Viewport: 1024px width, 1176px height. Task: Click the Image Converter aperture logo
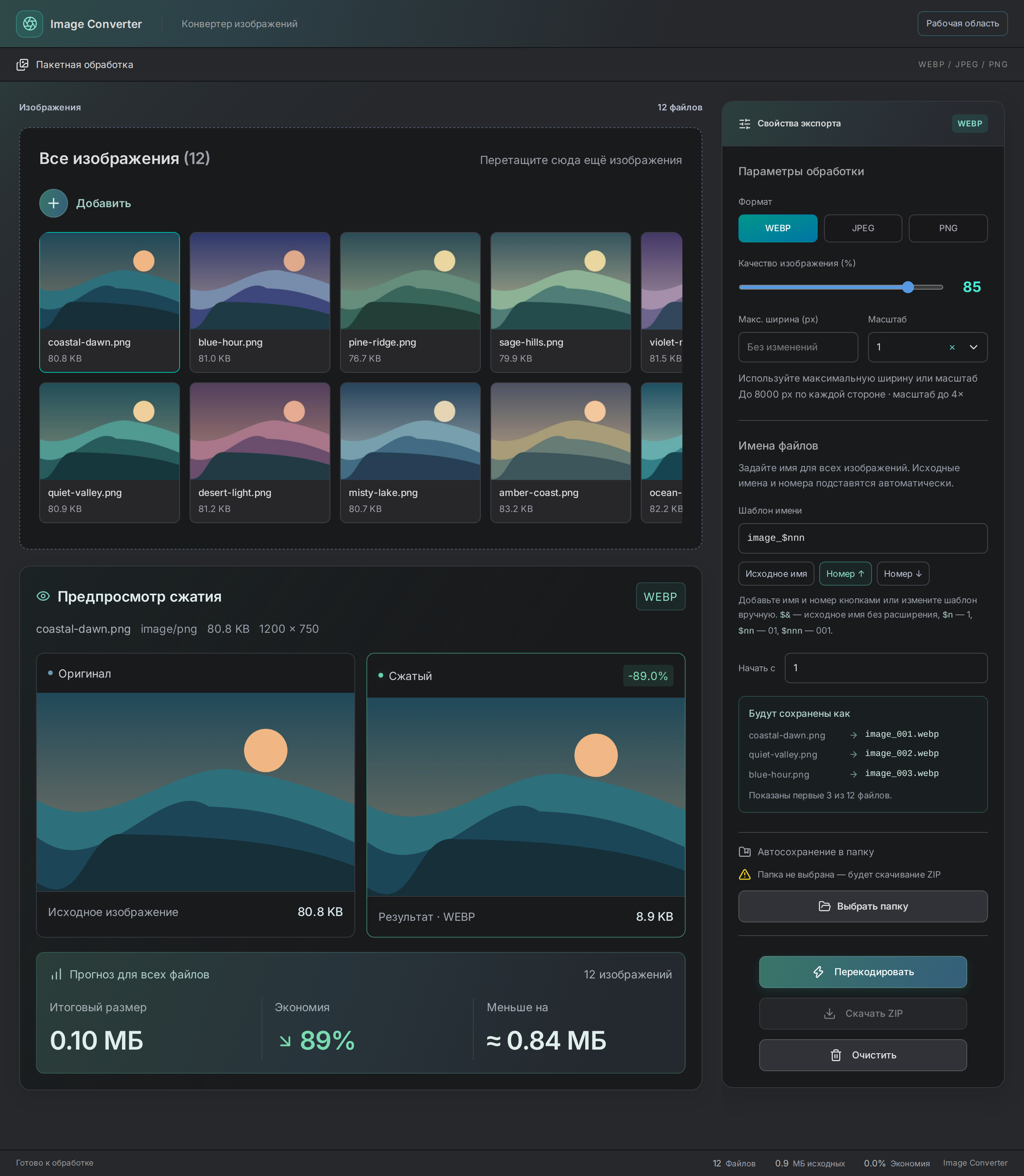30,24
